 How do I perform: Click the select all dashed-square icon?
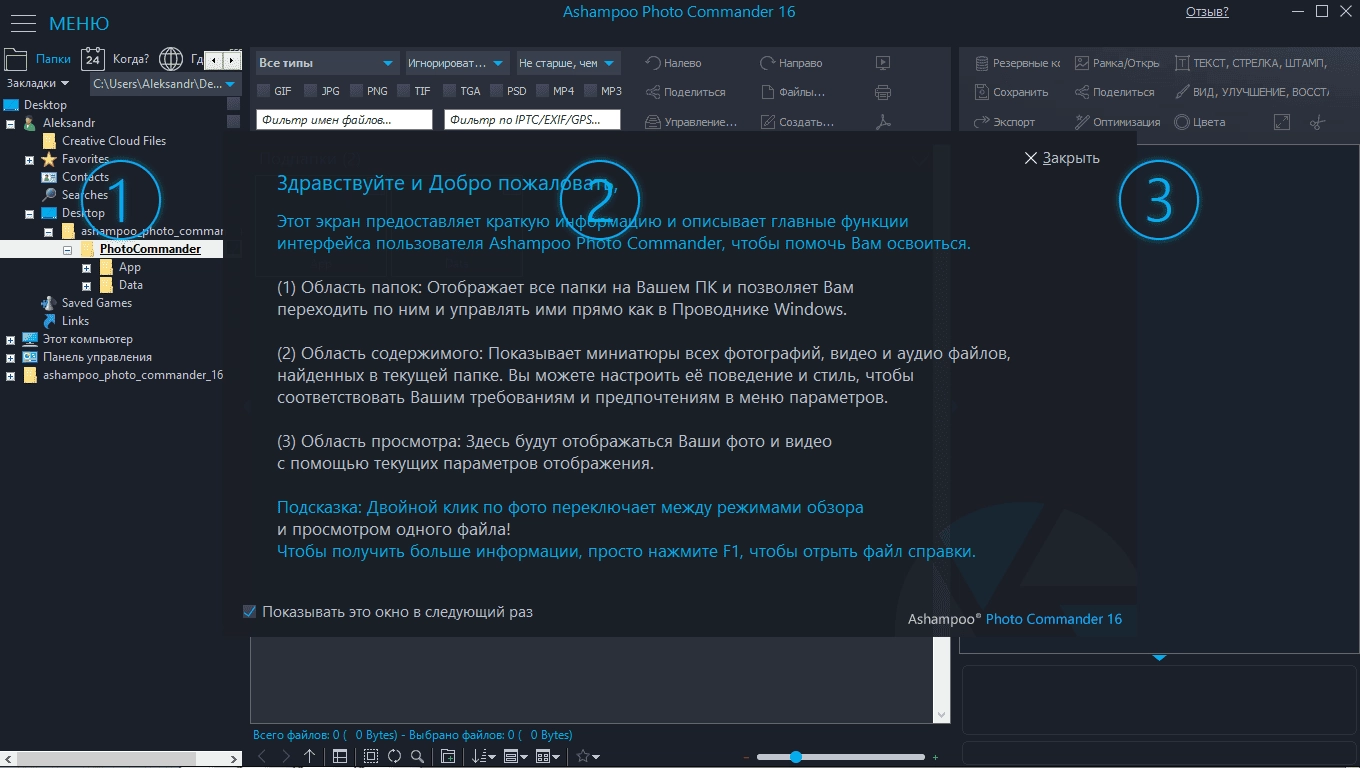coord(371,757)
